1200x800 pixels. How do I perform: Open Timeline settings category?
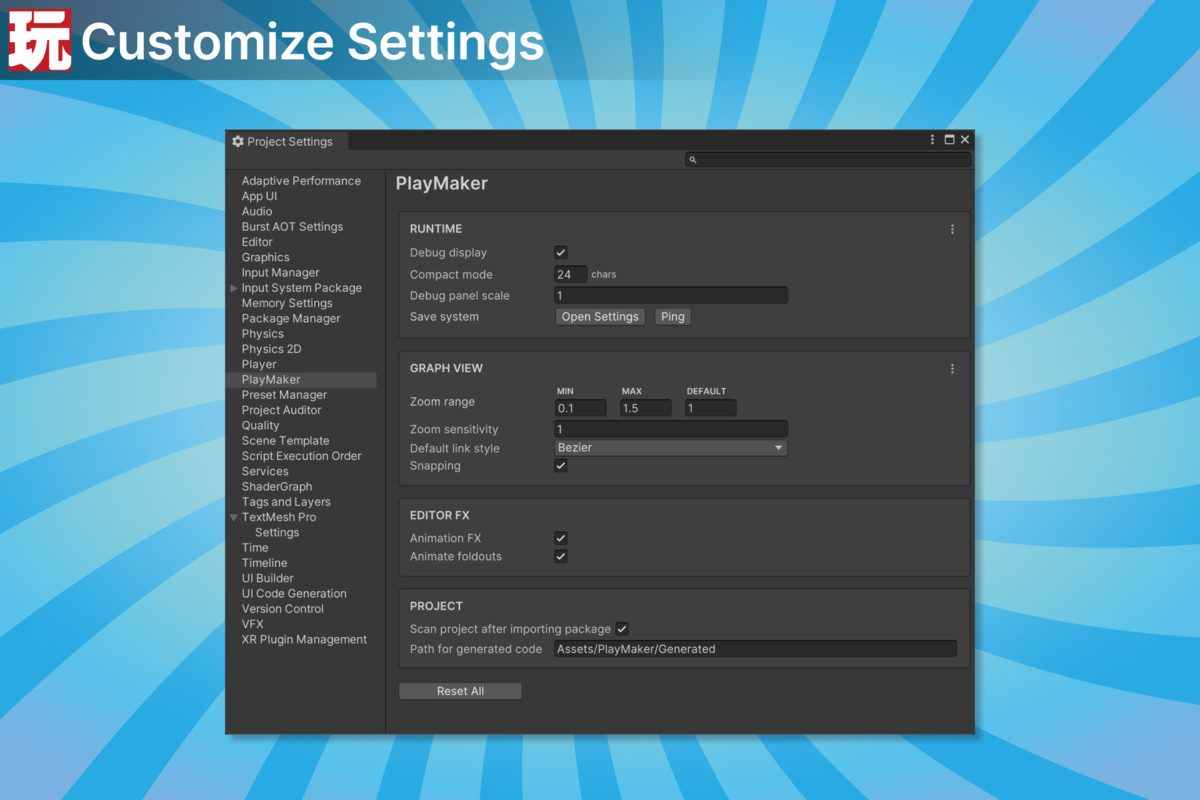pos(265,563)
